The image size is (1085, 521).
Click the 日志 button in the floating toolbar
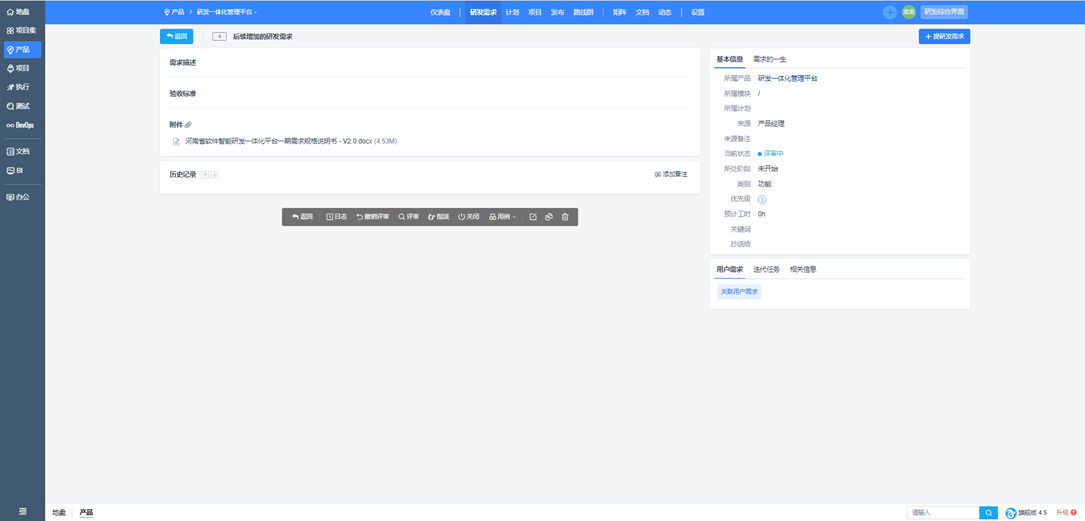pos(337,217)
